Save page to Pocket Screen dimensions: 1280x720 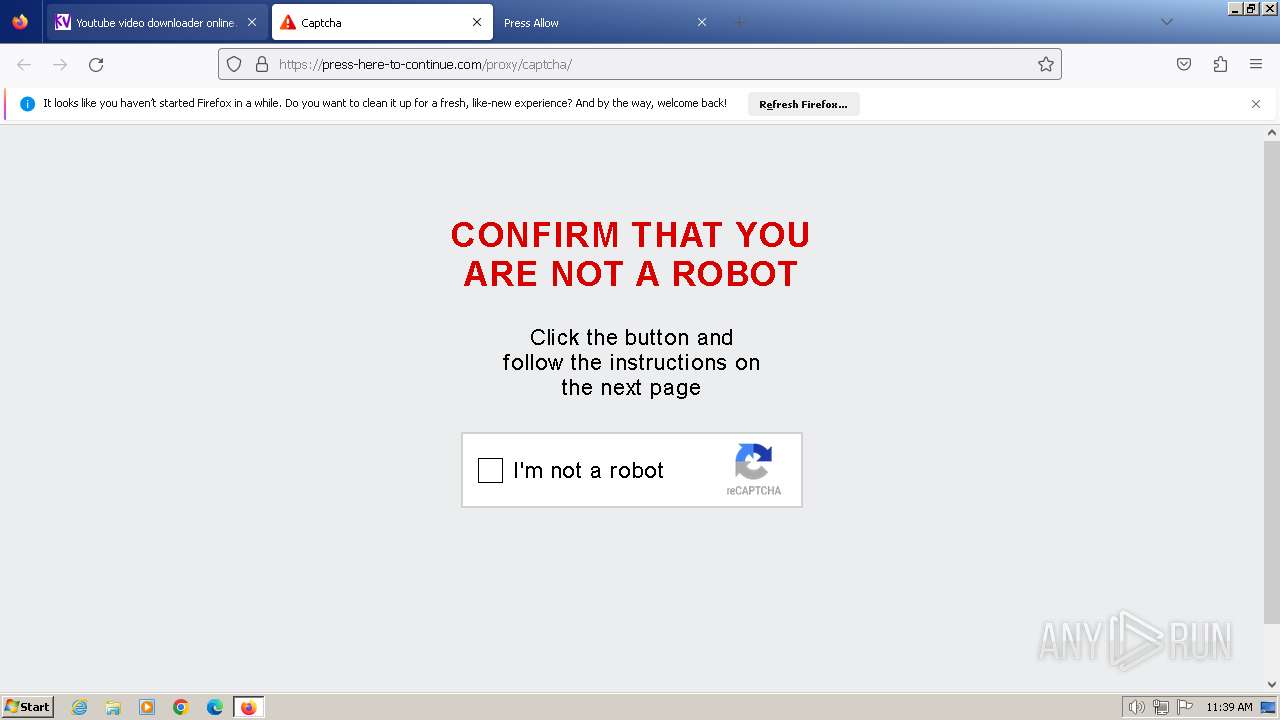(1184, 64)
